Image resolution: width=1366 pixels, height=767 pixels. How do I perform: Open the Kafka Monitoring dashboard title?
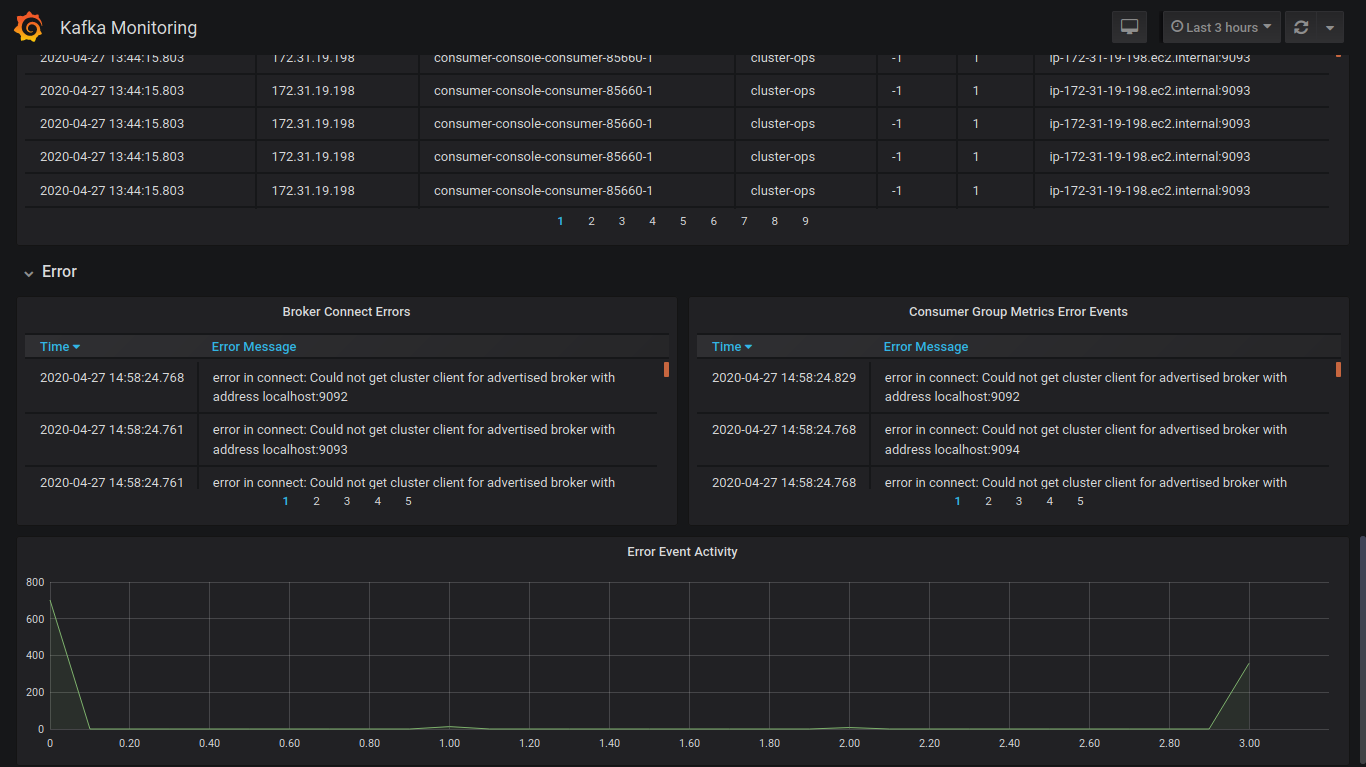128,28
